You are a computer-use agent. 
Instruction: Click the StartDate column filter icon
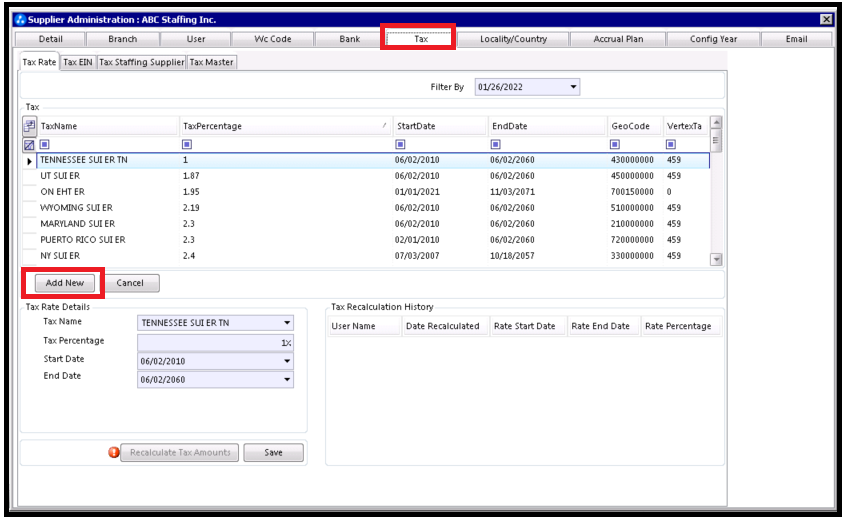[x=400, y=145]
